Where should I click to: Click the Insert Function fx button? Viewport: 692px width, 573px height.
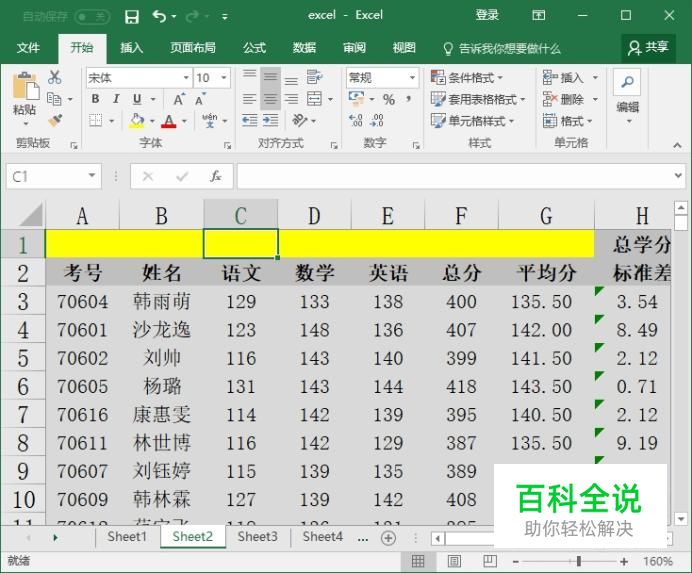coord(215,176)
